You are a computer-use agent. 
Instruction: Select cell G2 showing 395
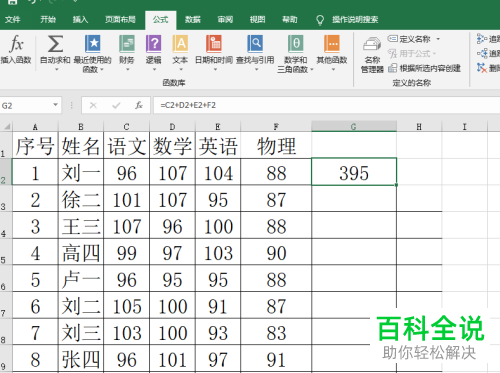[x=354, y=172]
